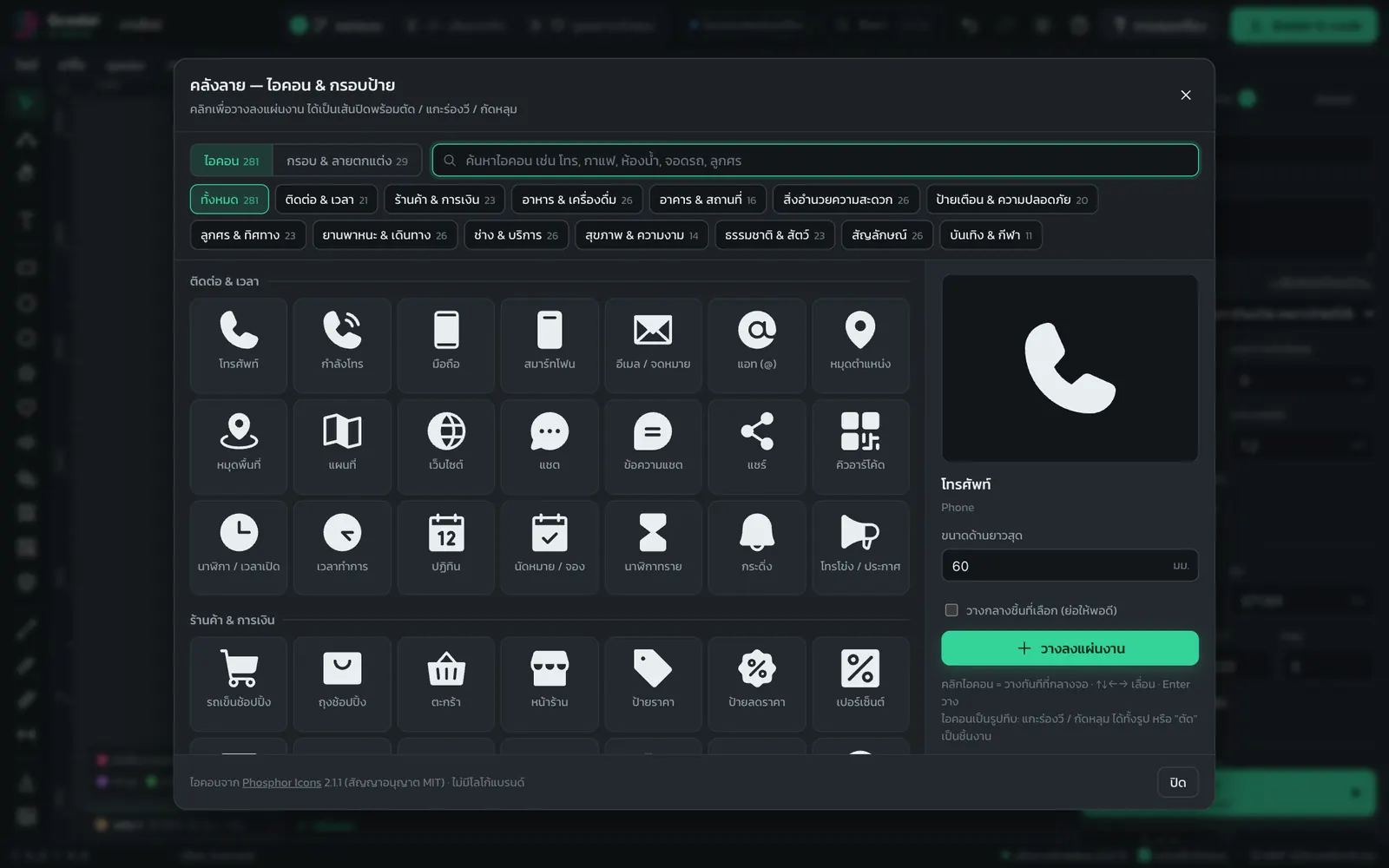Image resolution: width=1389 pixels, height=868 pixels.
Task: Select the หน้าร้าน storefront icon
Action: click(x=550, y=684)
